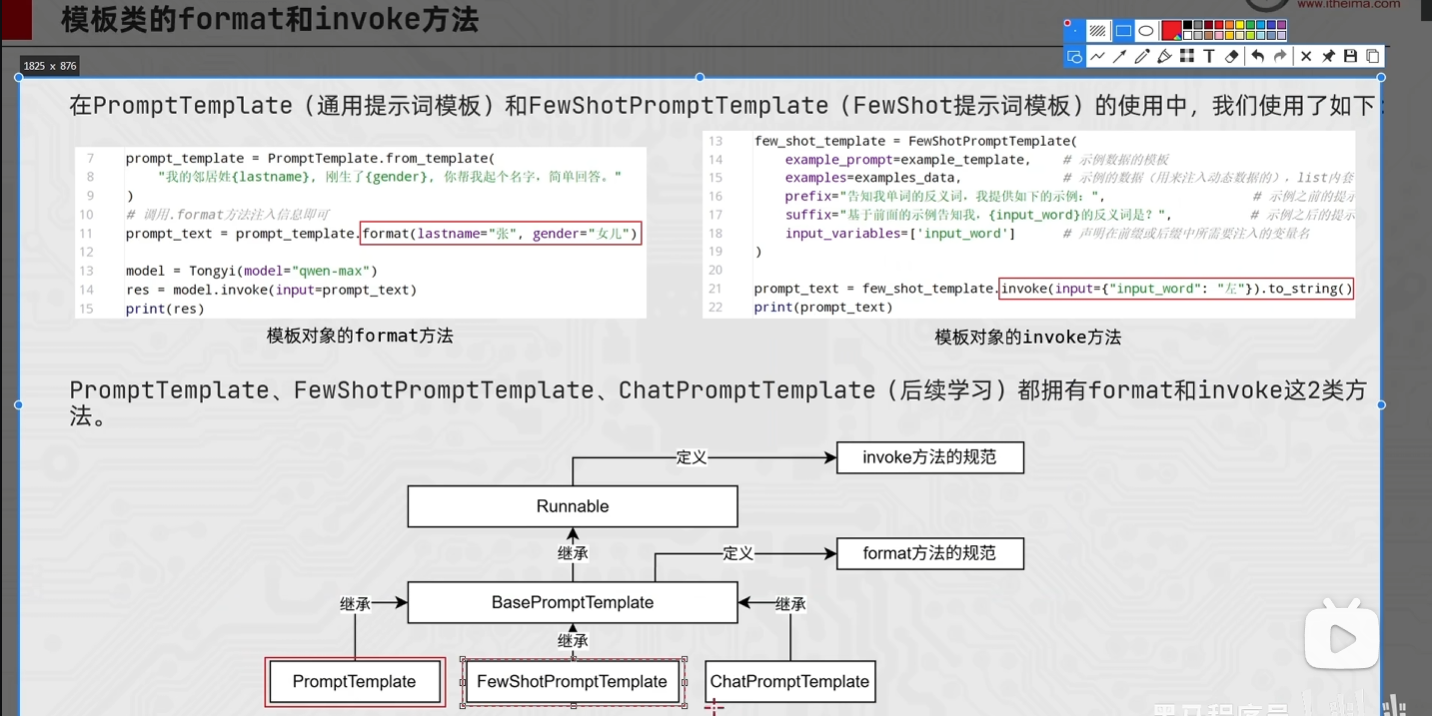Pick the black color swatch
Image resolution: width=1432 pixels, height=716 pixels.
1187,25
